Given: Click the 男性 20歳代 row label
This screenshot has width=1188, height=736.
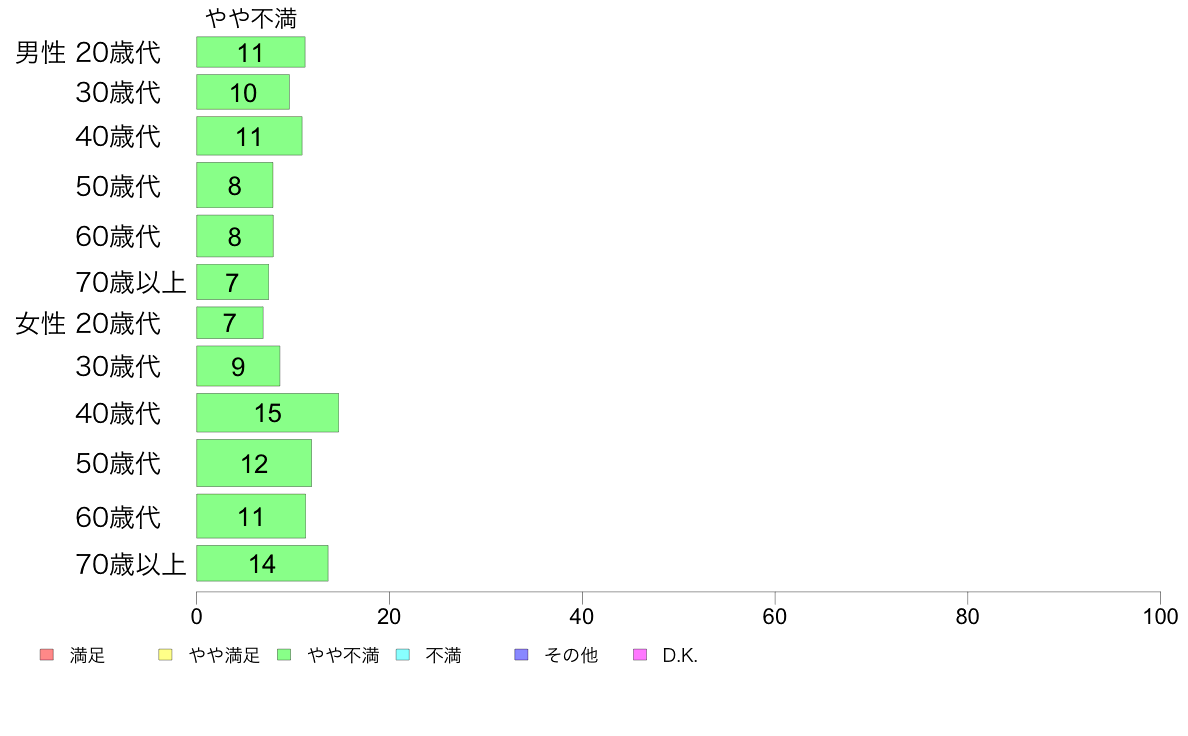Looking at the screenshot, I should (88, 52).
